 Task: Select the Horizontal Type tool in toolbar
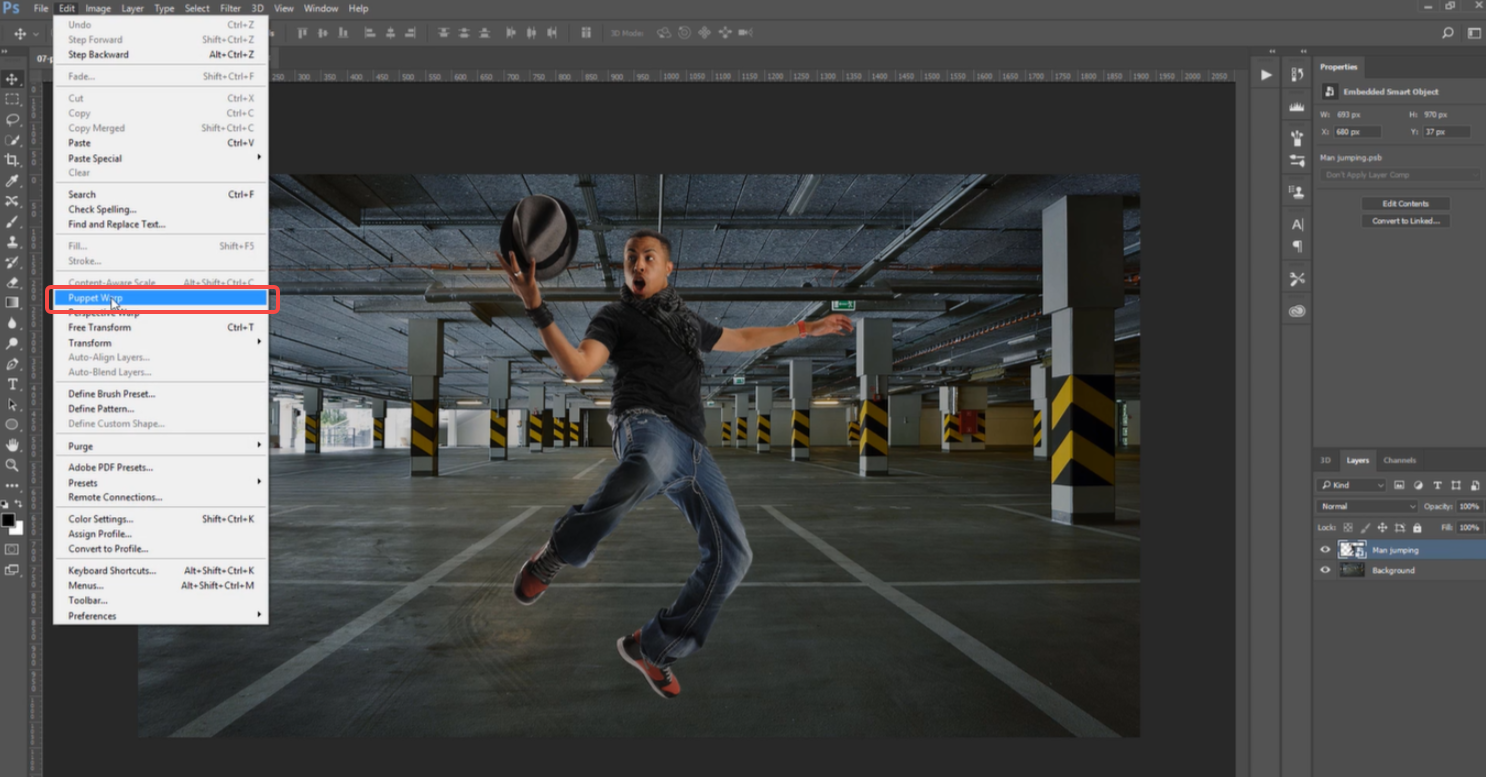click(x=12, y=384)
